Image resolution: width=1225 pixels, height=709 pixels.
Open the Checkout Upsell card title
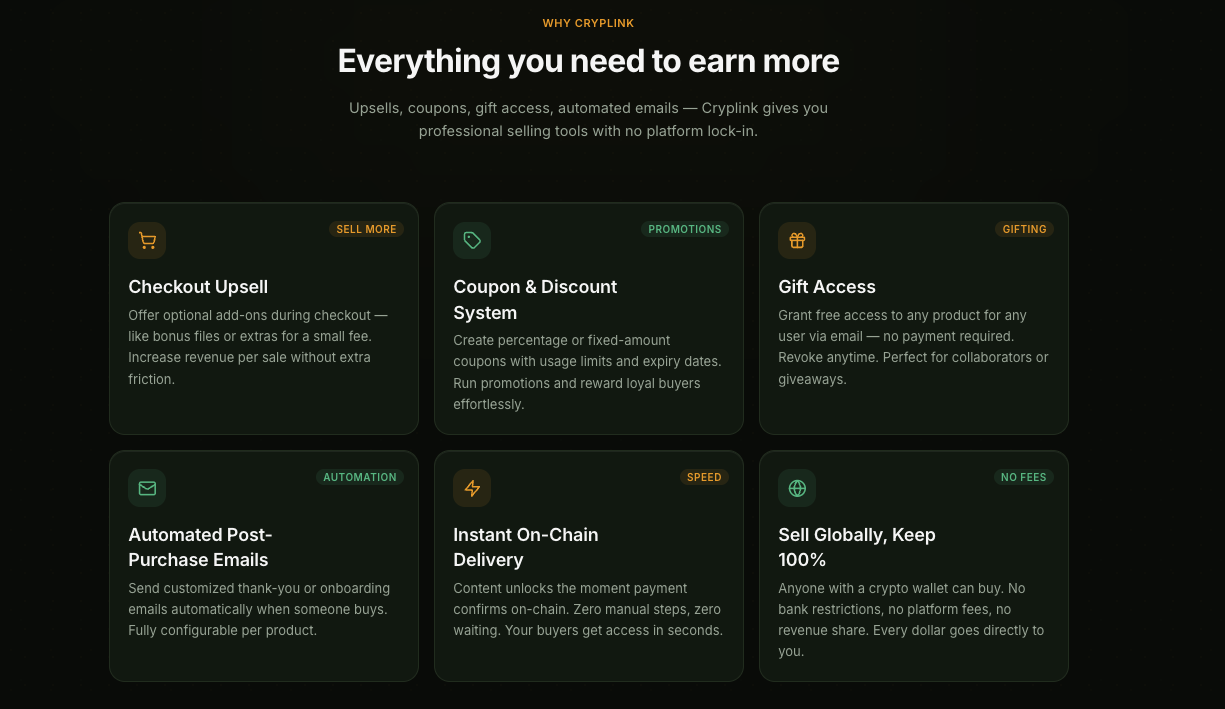(198, 287)
